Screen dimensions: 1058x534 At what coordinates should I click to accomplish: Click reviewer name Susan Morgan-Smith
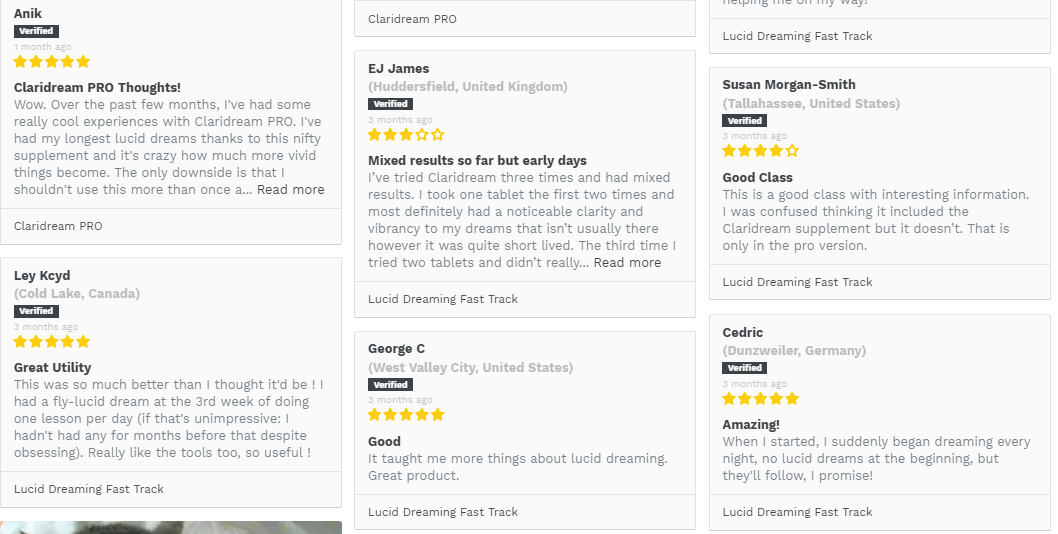(x=789, y=85)
